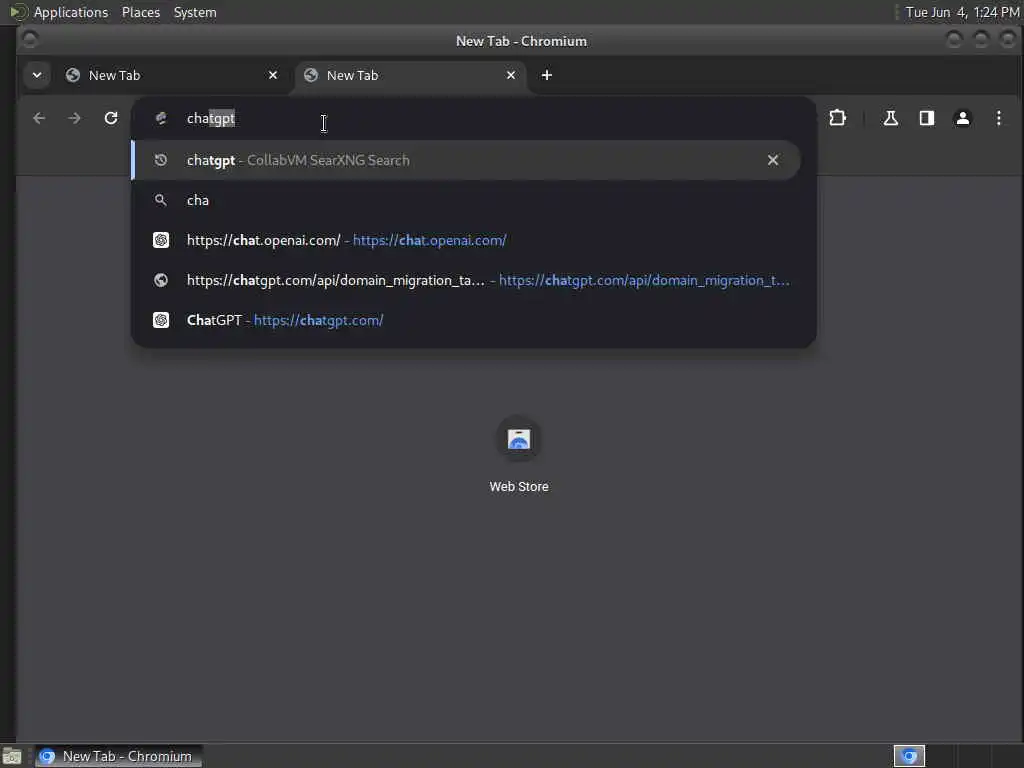Viewport: 1024px width, 768px height.
Task: Open the System menu
Action: 195,12
